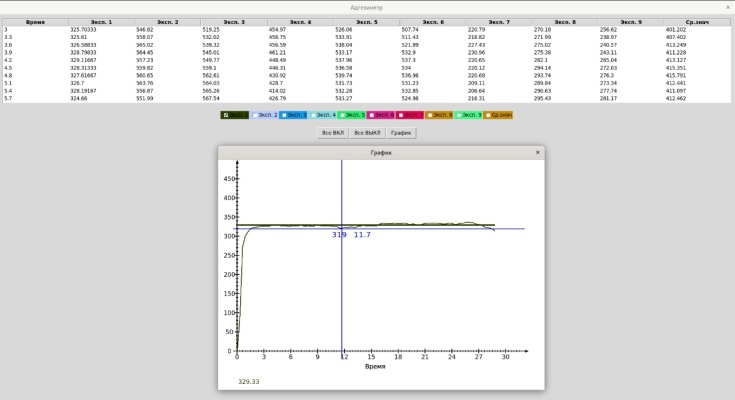Enable the Ср.знач average checkbox
The image size is (735, 400).
coord(488,116)
